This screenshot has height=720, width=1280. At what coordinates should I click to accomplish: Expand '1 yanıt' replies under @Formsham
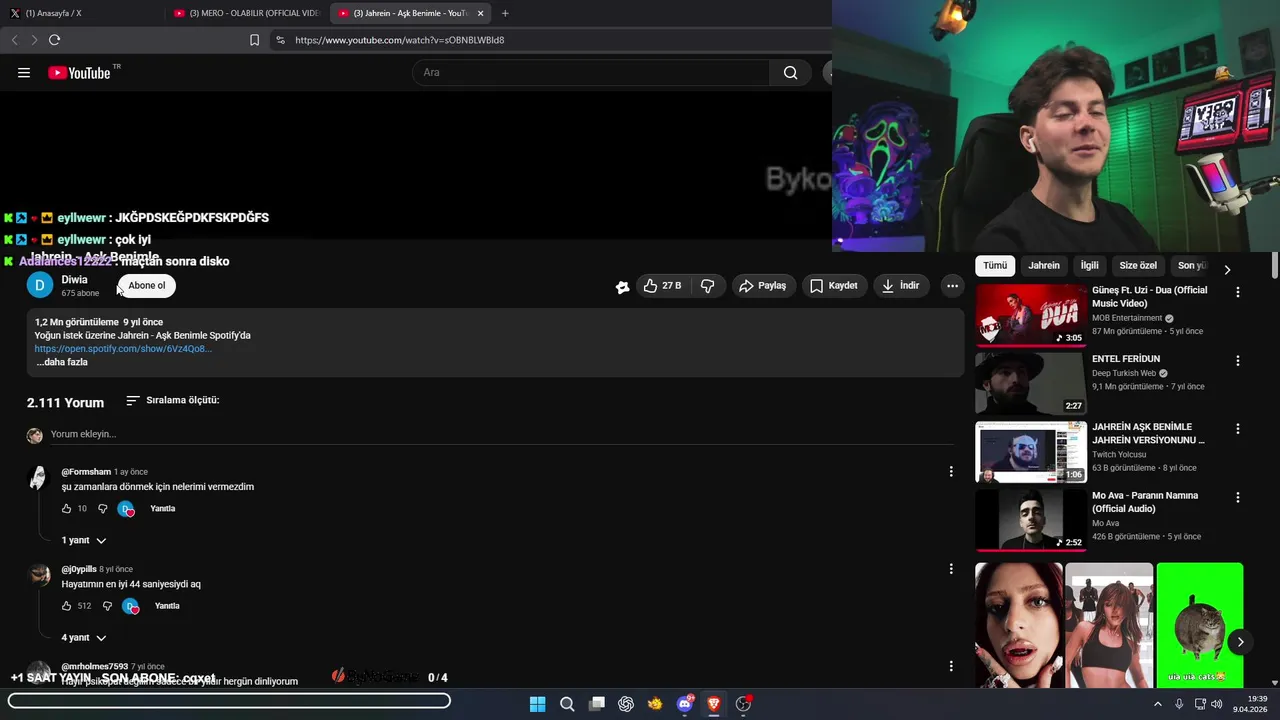point(84,540)
